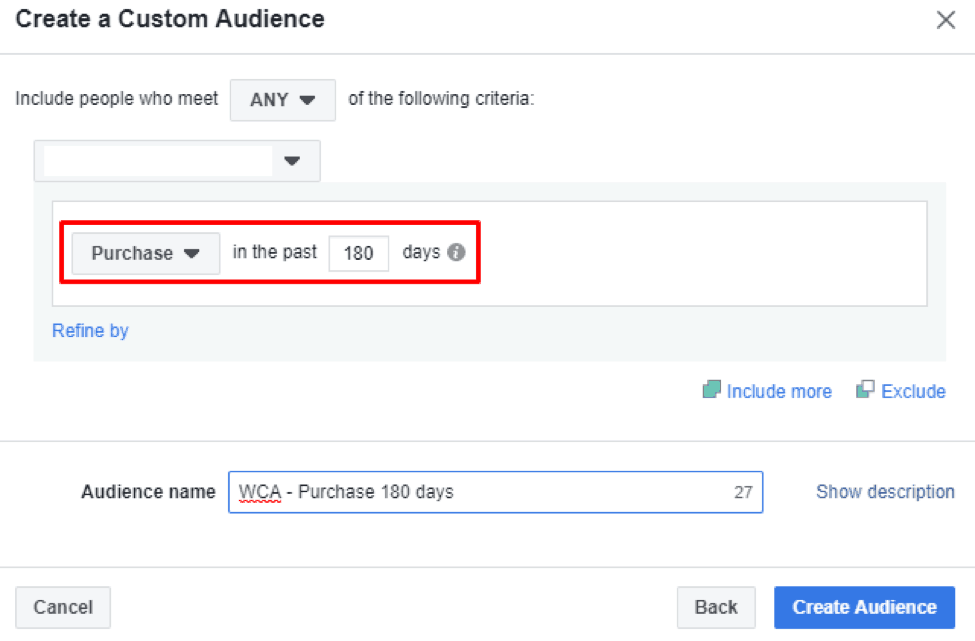This screenshot has width=975, height=641.
Task: Click the info icon next to days
Action: 456,252
